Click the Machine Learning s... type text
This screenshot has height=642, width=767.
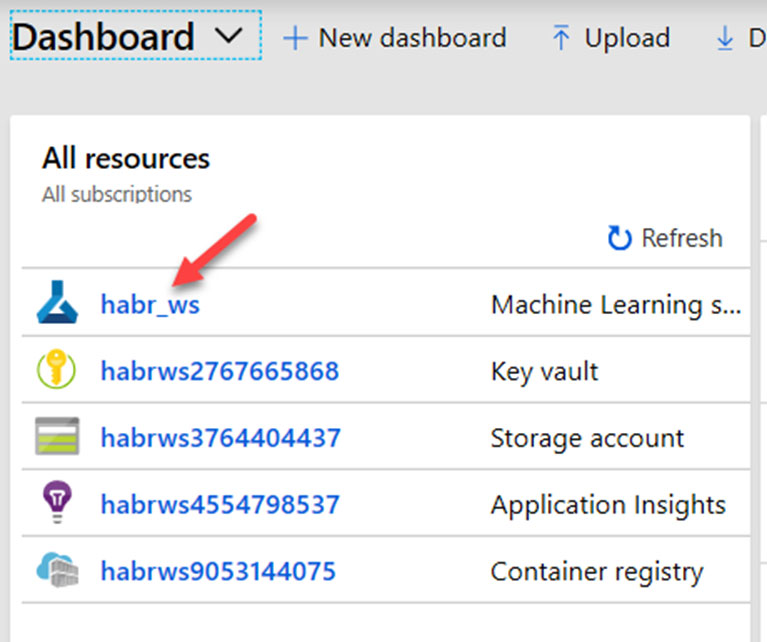(x=616, y=305)
